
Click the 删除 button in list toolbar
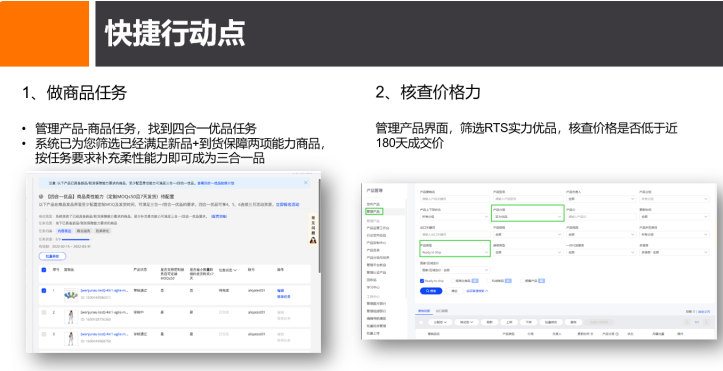(x=574, y=322)
